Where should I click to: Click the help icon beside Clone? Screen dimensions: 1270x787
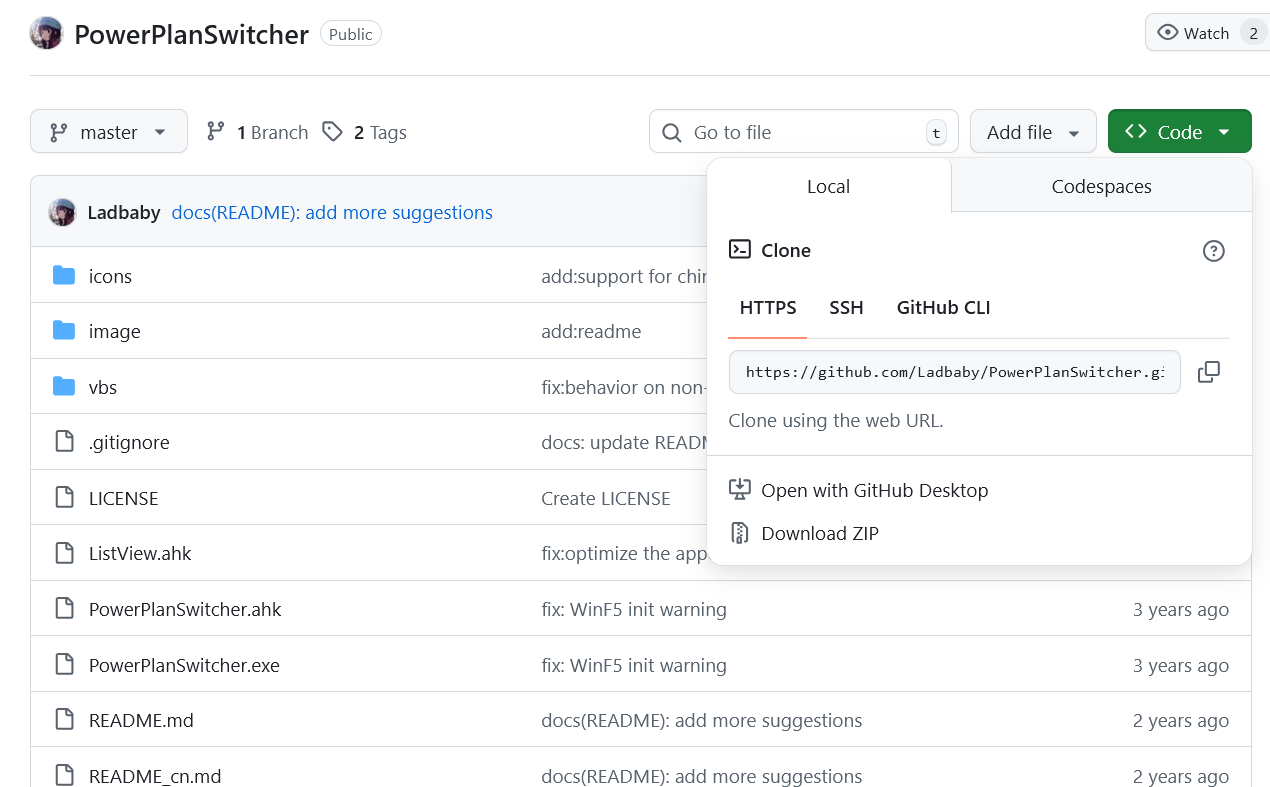[x=1213, y=251]
